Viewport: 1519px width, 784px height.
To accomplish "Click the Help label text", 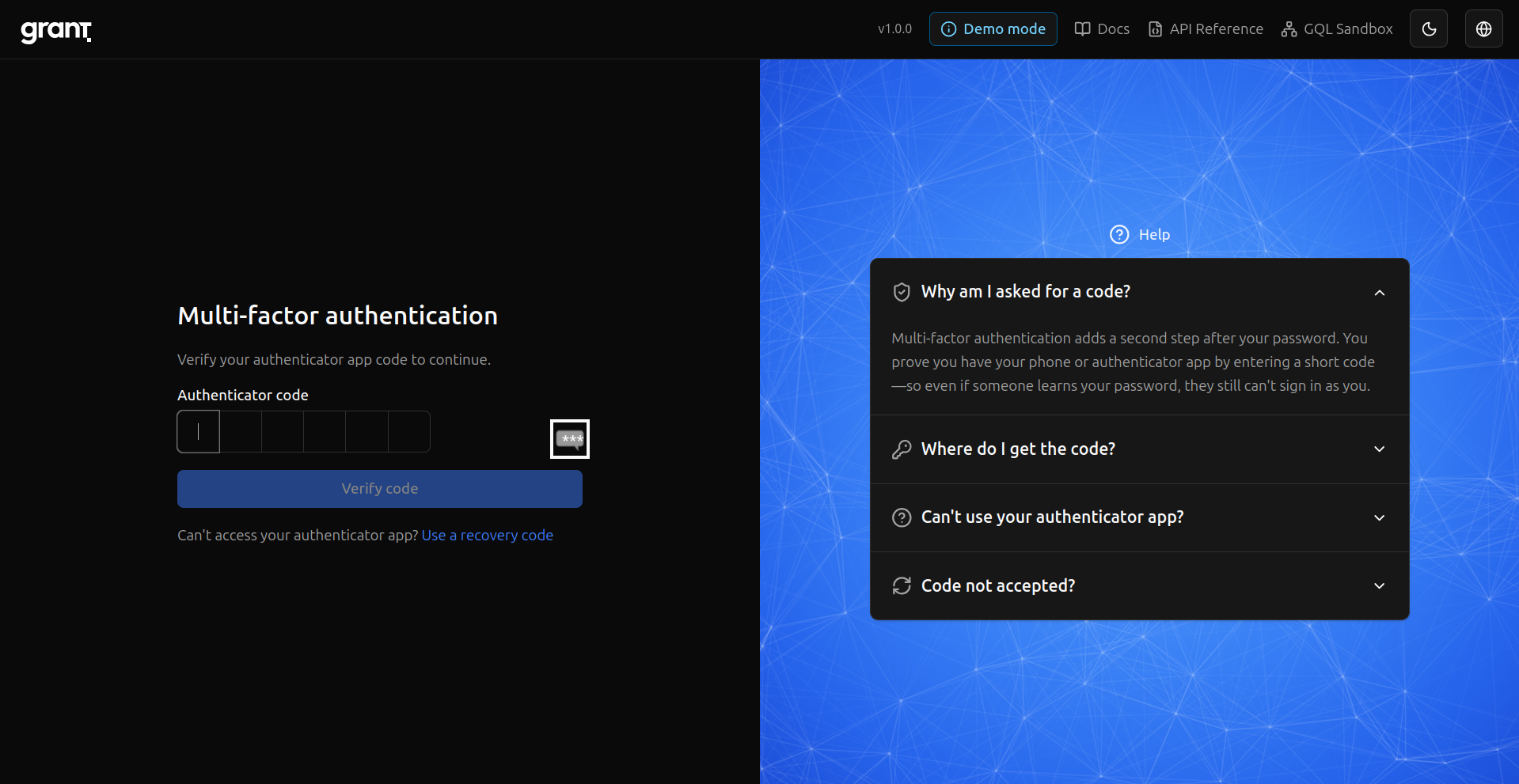I will (x=1154, y=235).
